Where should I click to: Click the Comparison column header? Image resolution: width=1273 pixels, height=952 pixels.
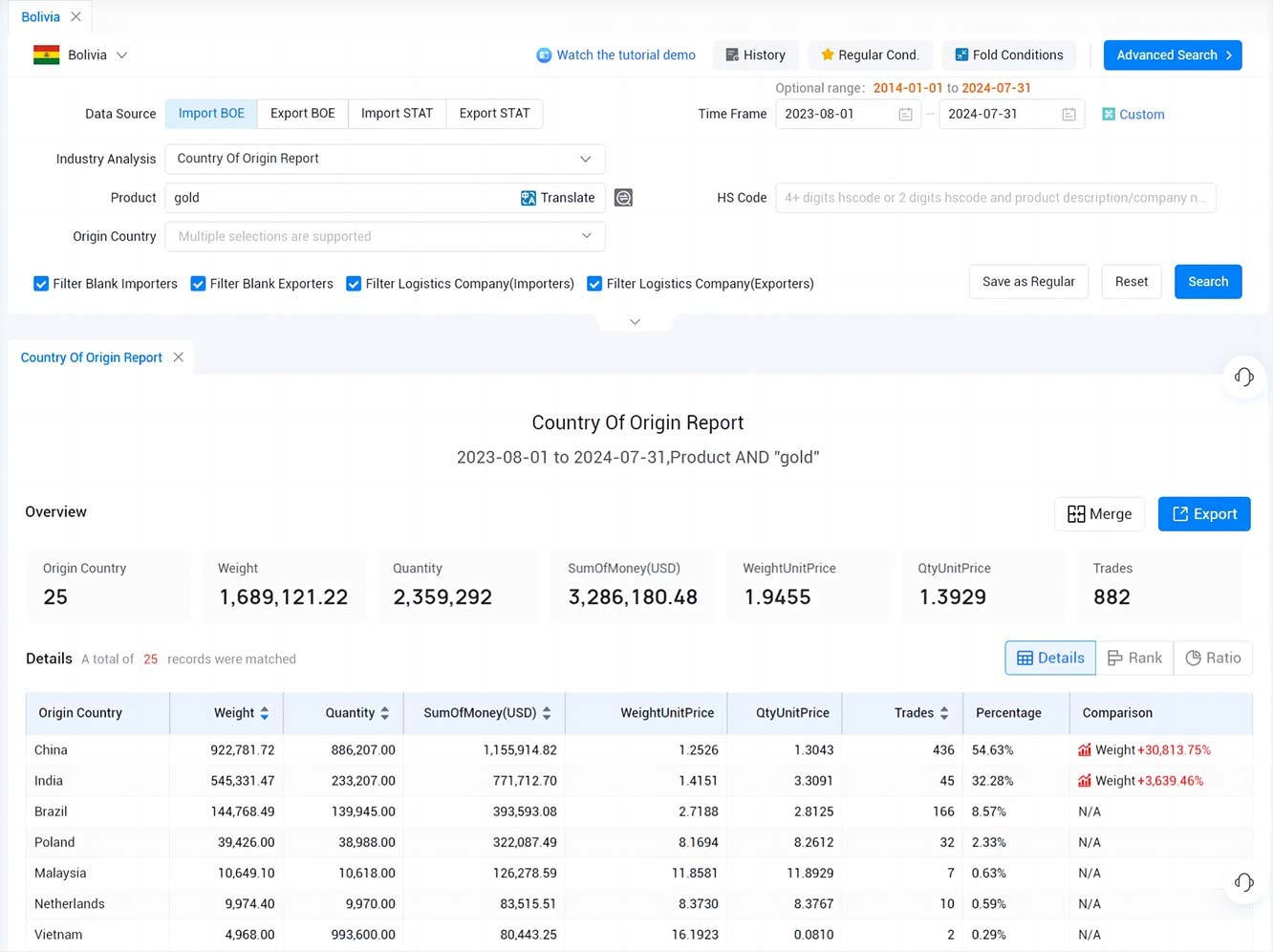1161,713
